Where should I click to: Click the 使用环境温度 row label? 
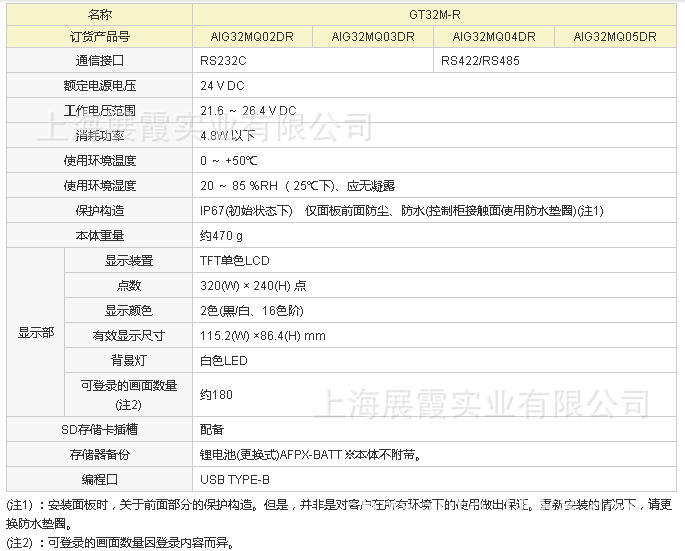pyautogui.click(x=100, y=161)
